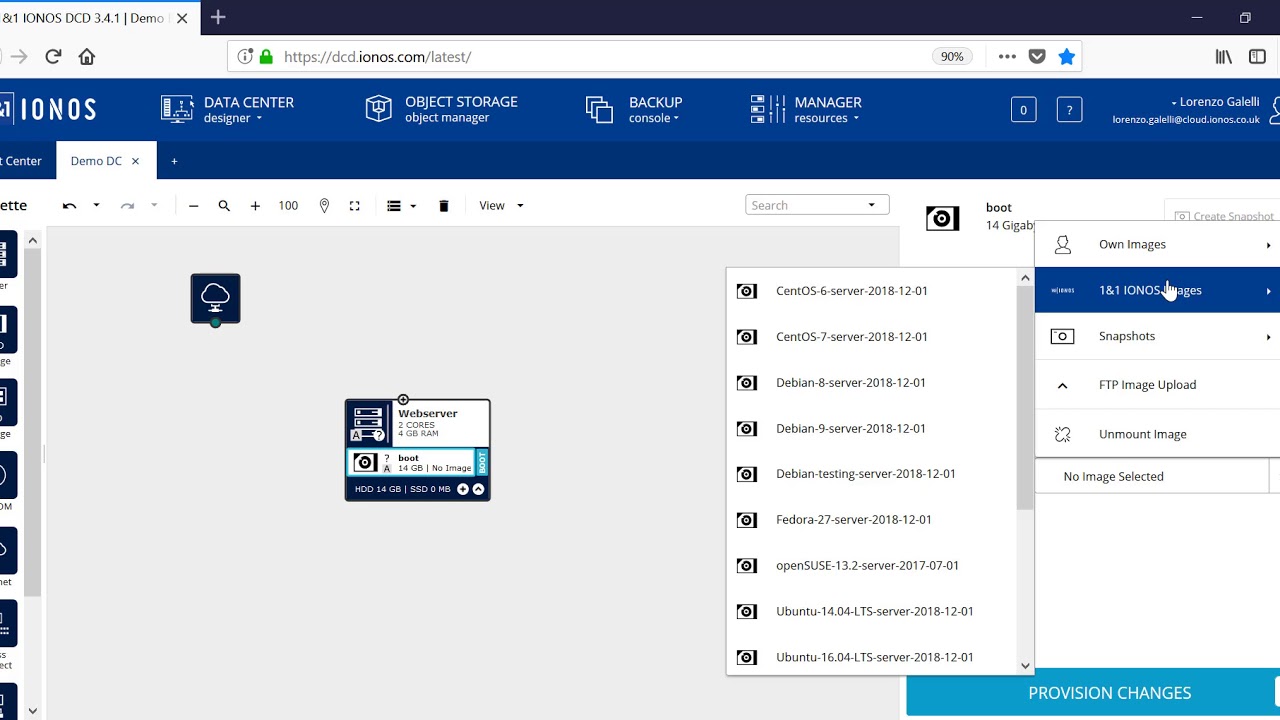
Task: Click the 90% zoom level indicator
Action: (x=952, y=57)
